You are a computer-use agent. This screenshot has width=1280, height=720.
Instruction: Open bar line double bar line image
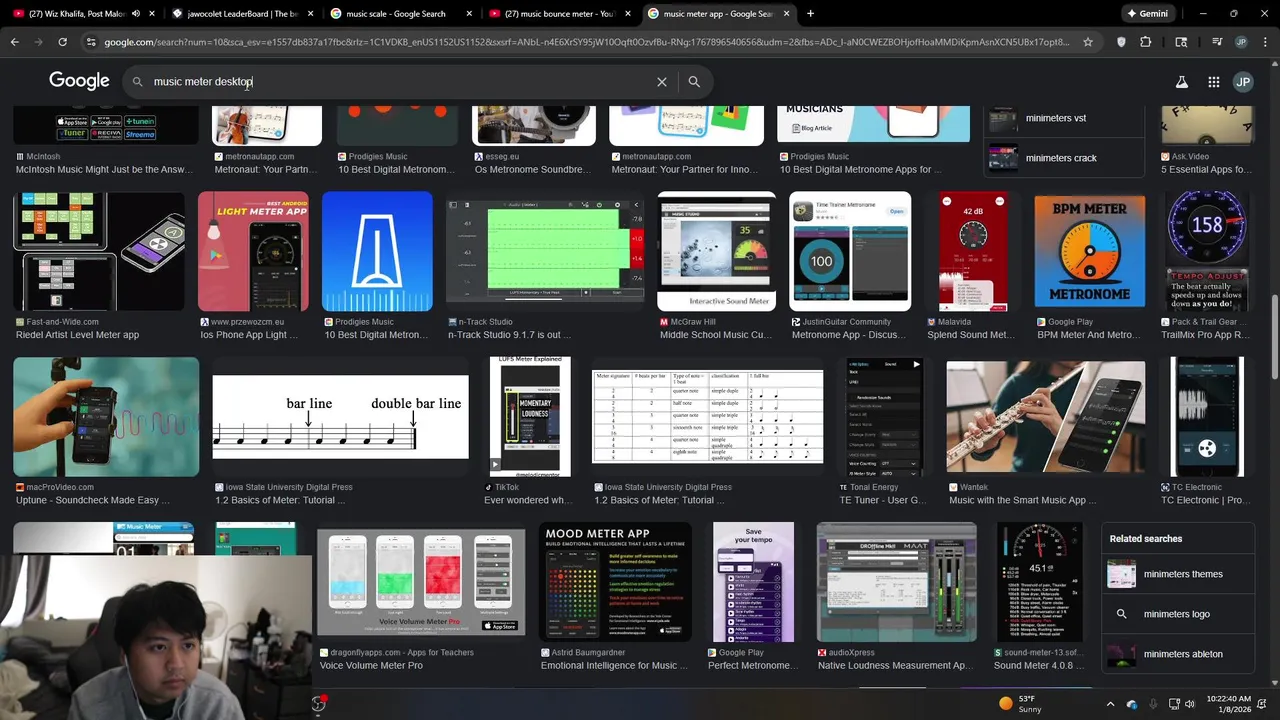(x=340, y=416)
